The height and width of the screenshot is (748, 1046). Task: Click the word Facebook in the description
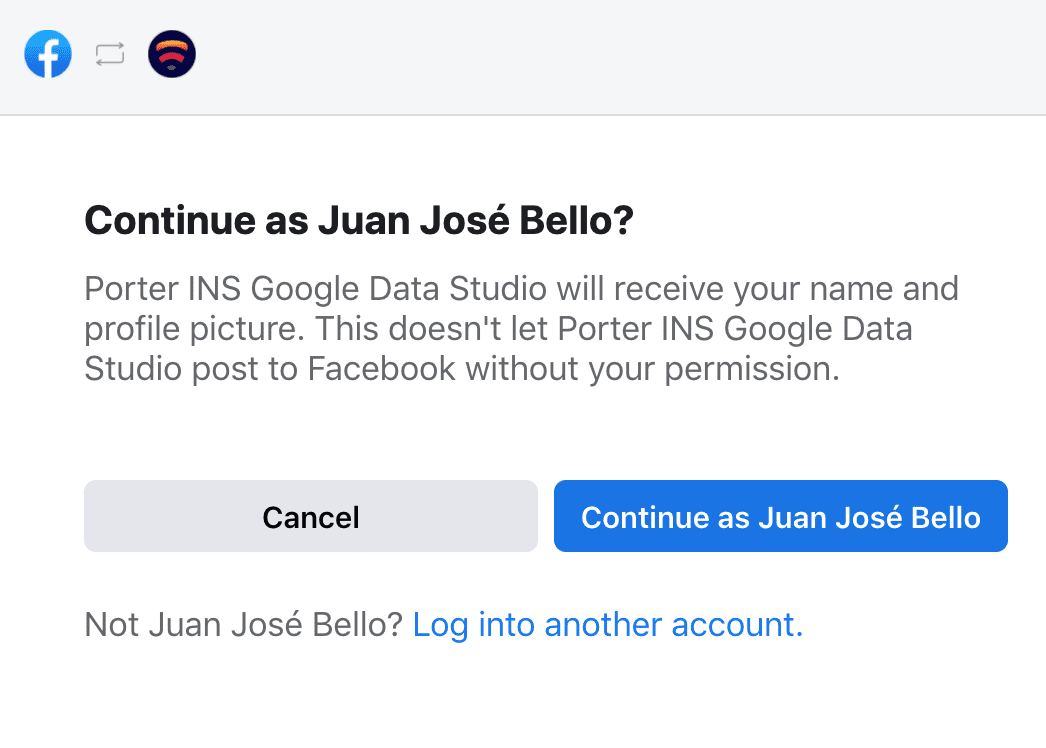pyautogui.click(x=382, y=368)
